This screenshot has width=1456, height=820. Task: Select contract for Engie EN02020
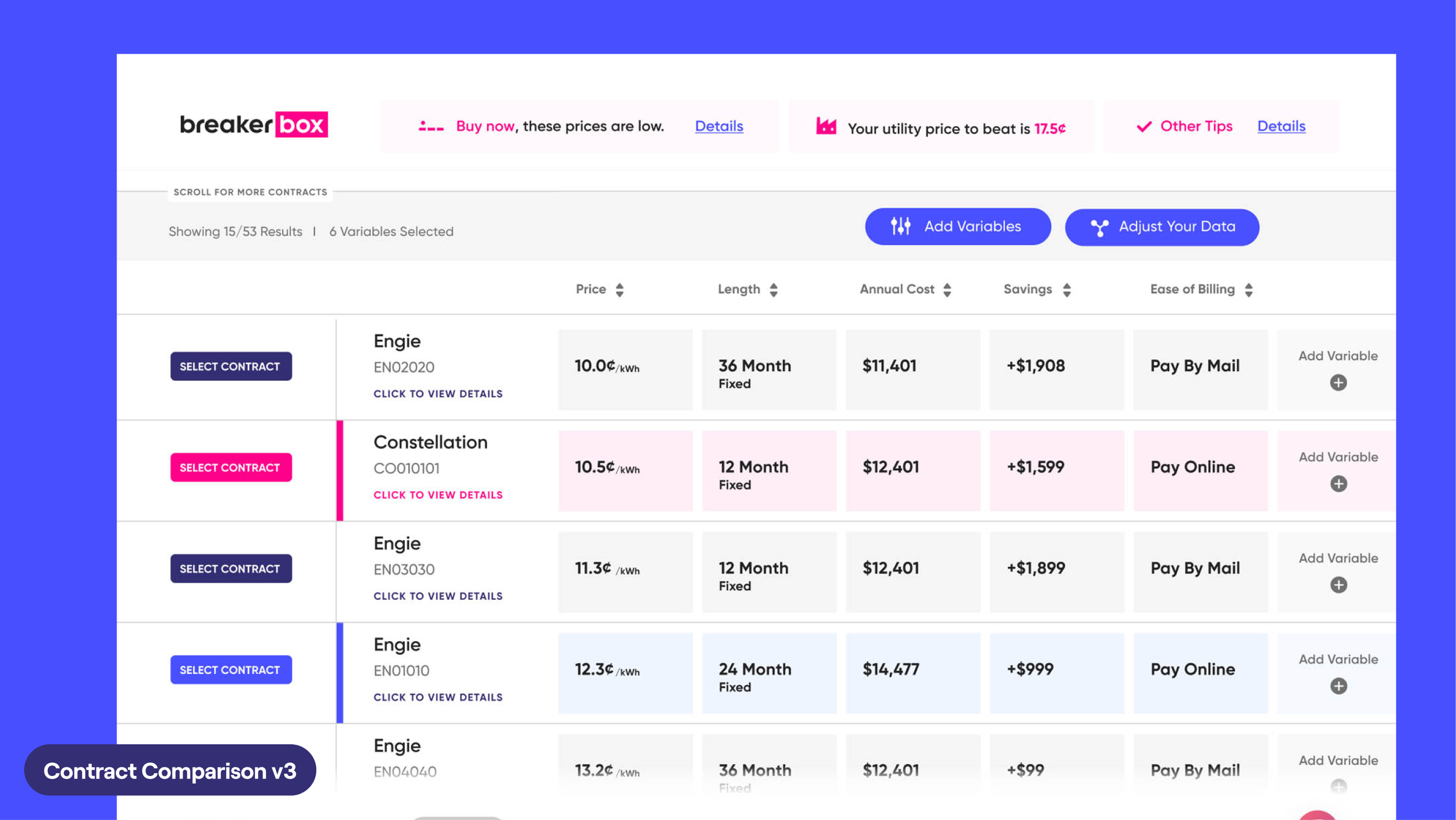click(231, 366)
